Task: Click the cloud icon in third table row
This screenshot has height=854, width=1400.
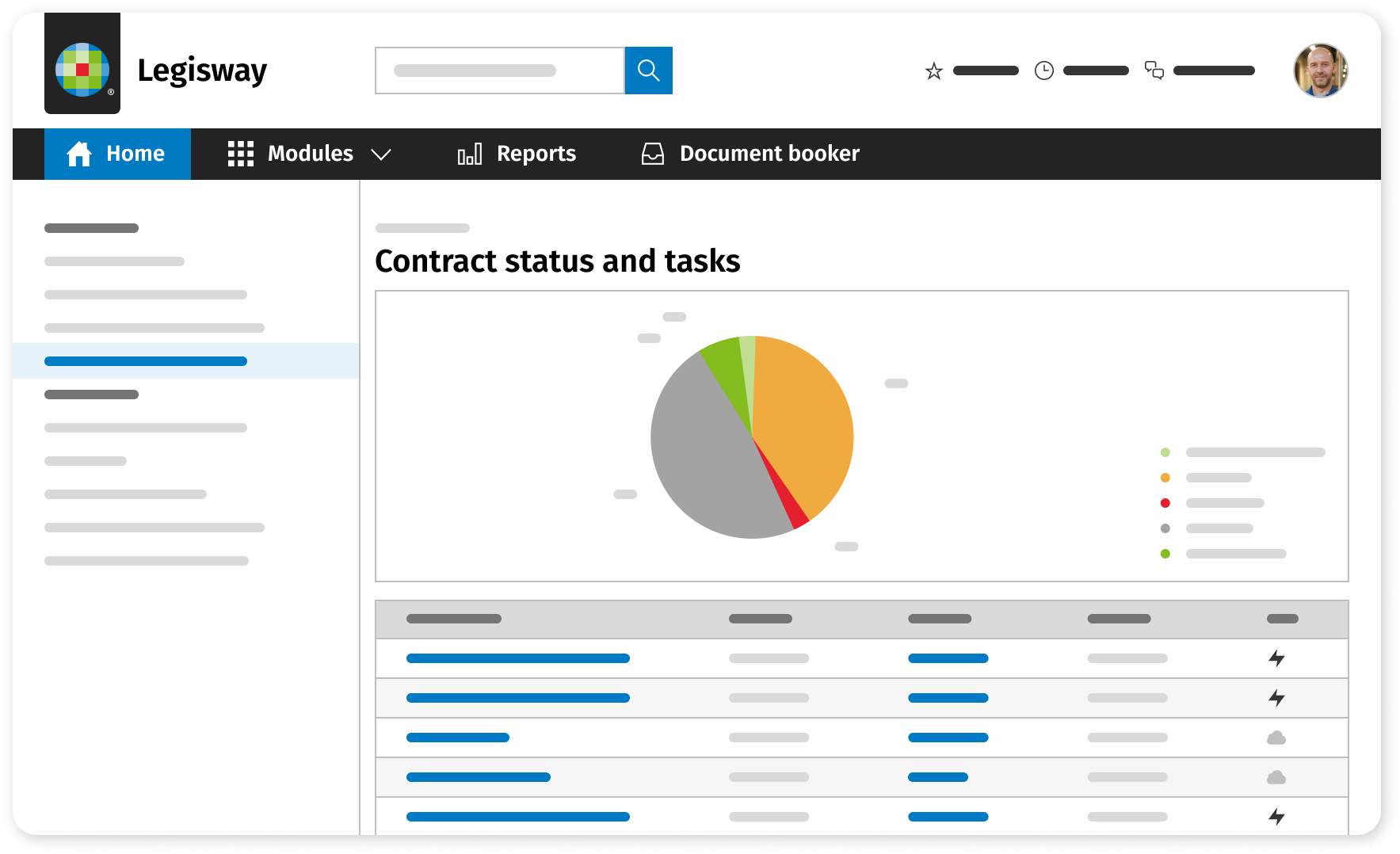Action: coord(1276,738)
